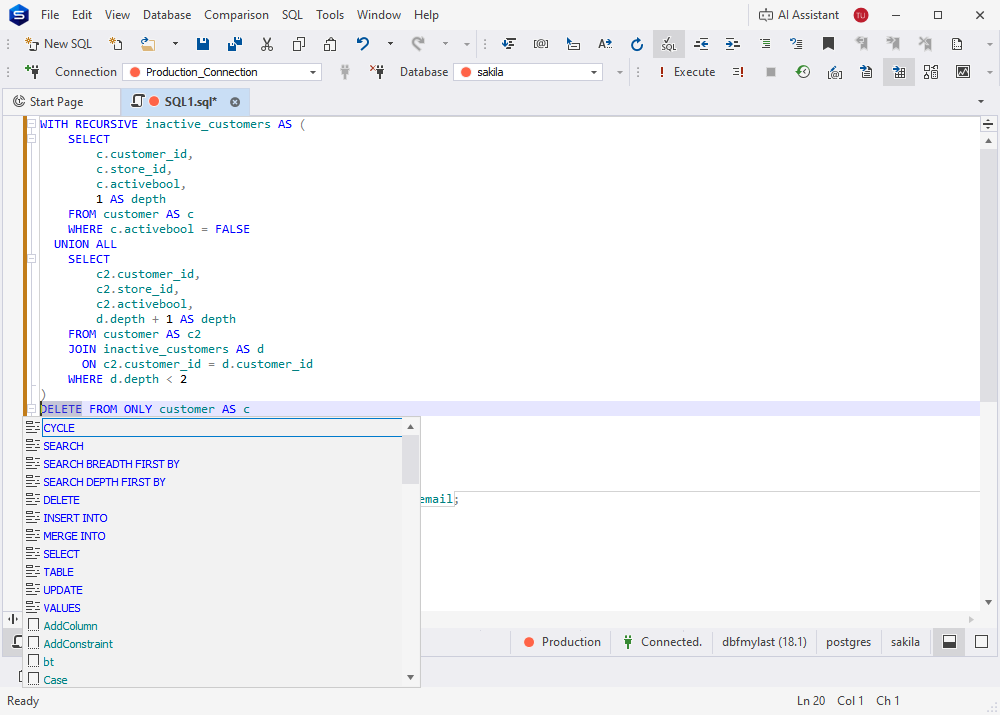Screen dimensions: 1000x715
Task: Open the Connection dropdown showing Production_Connection
Action: 313,72
